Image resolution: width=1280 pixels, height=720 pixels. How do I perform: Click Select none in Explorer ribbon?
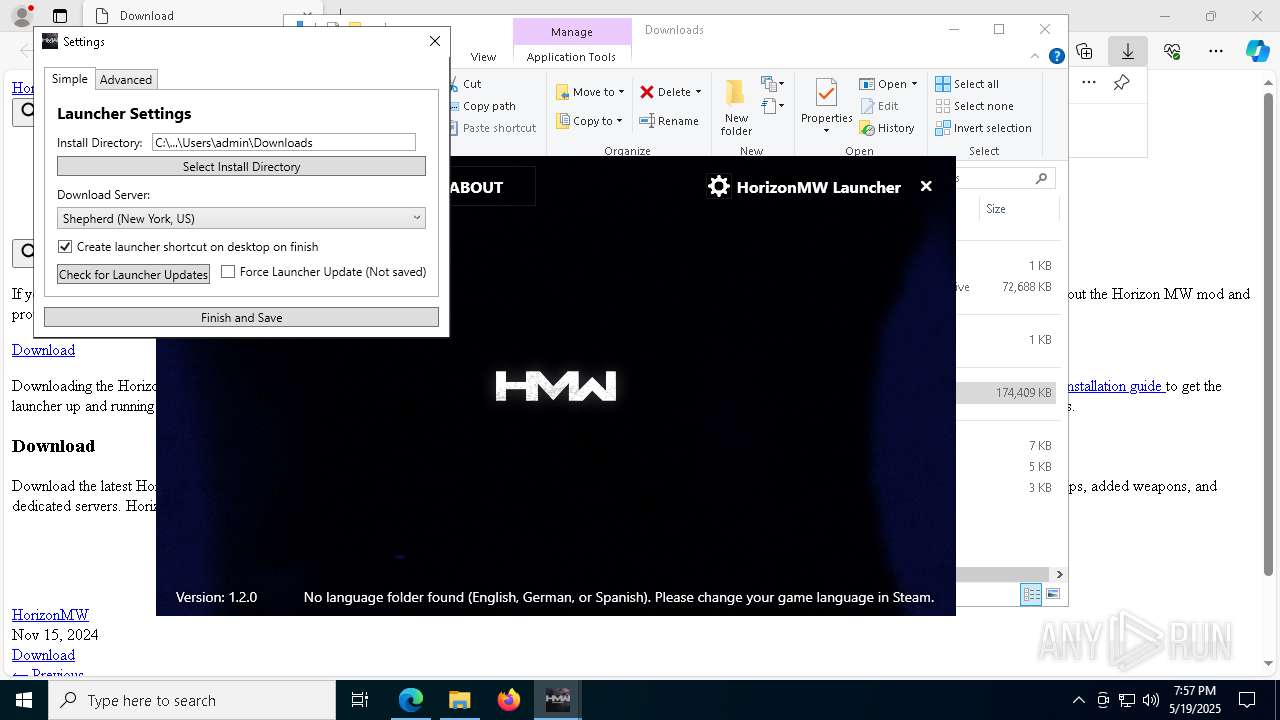coord(975,106)
